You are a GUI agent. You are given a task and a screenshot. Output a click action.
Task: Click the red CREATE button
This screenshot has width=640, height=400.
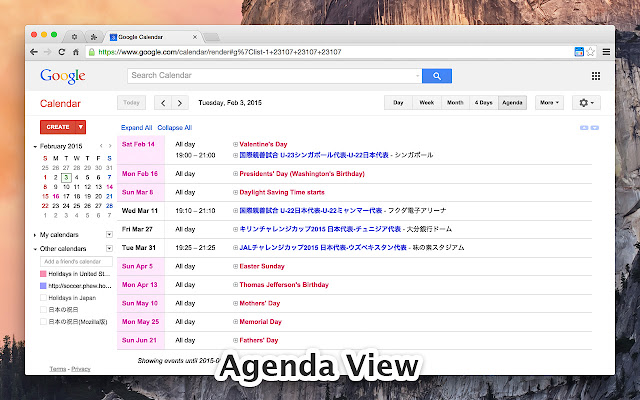point(58,127)
